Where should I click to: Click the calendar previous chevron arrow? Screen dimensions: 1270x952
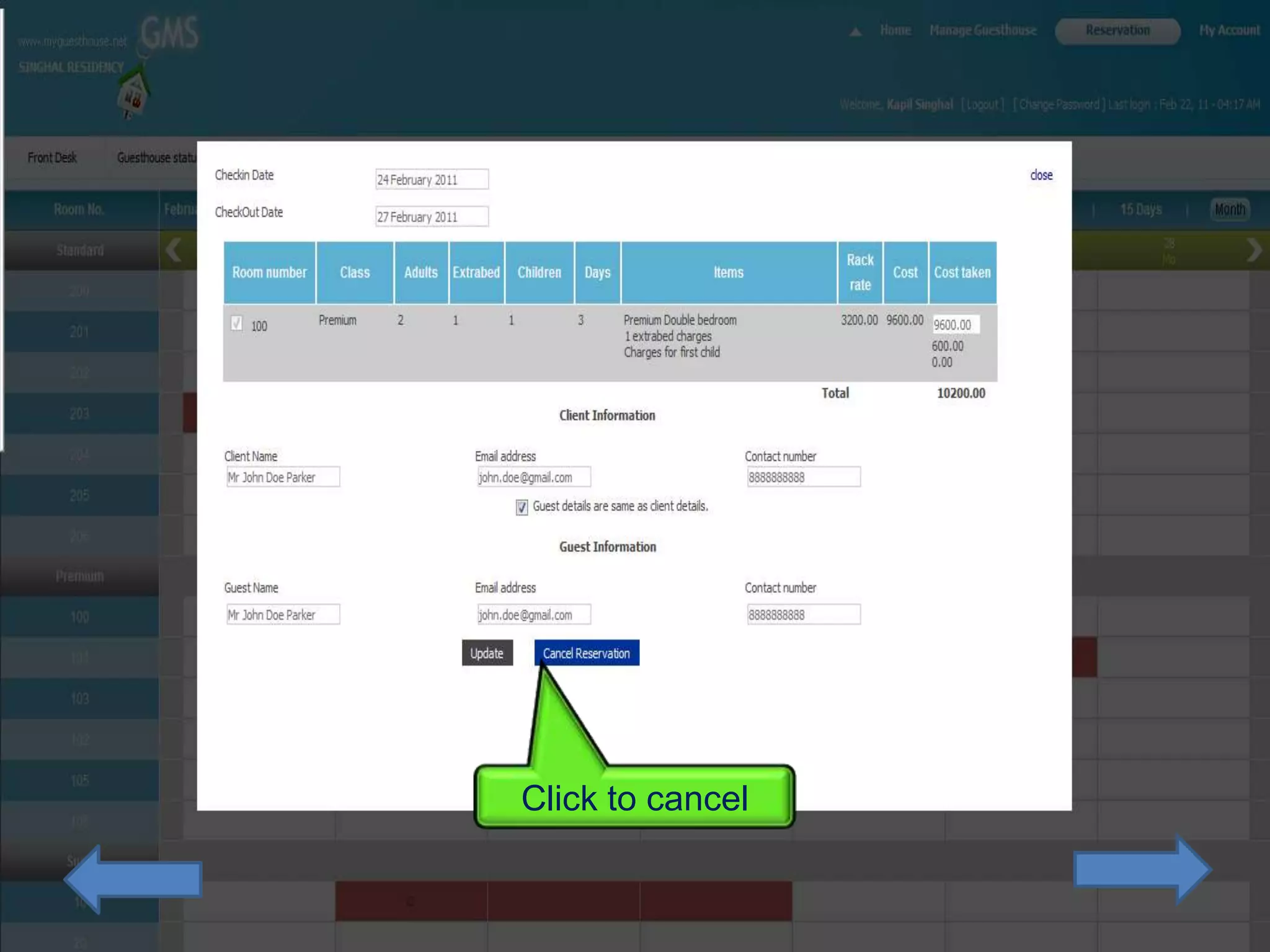click(174, 250)
